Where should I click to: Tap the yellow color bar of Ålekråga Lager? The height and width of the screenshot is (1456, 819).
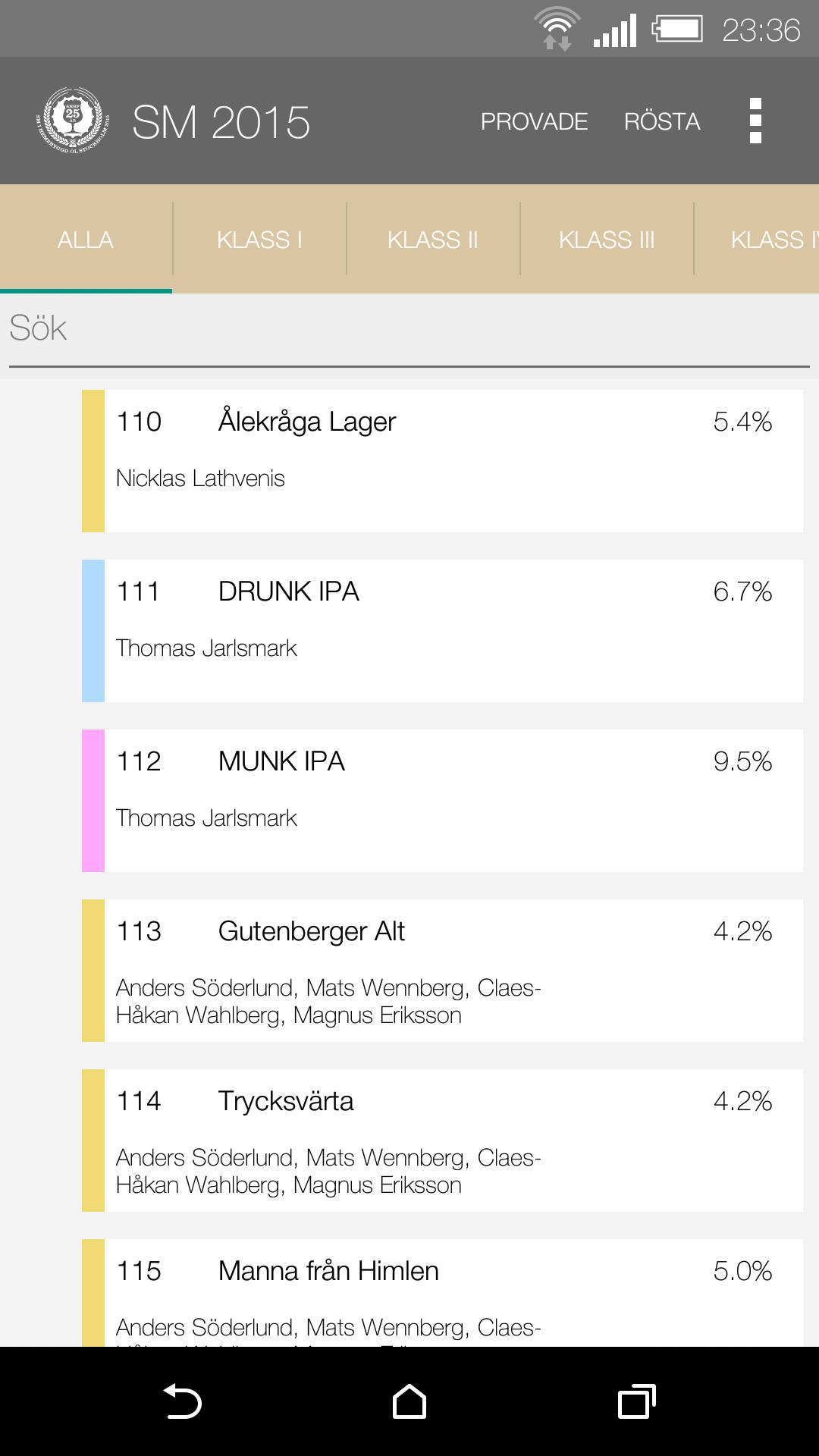(x=93, y=461)
